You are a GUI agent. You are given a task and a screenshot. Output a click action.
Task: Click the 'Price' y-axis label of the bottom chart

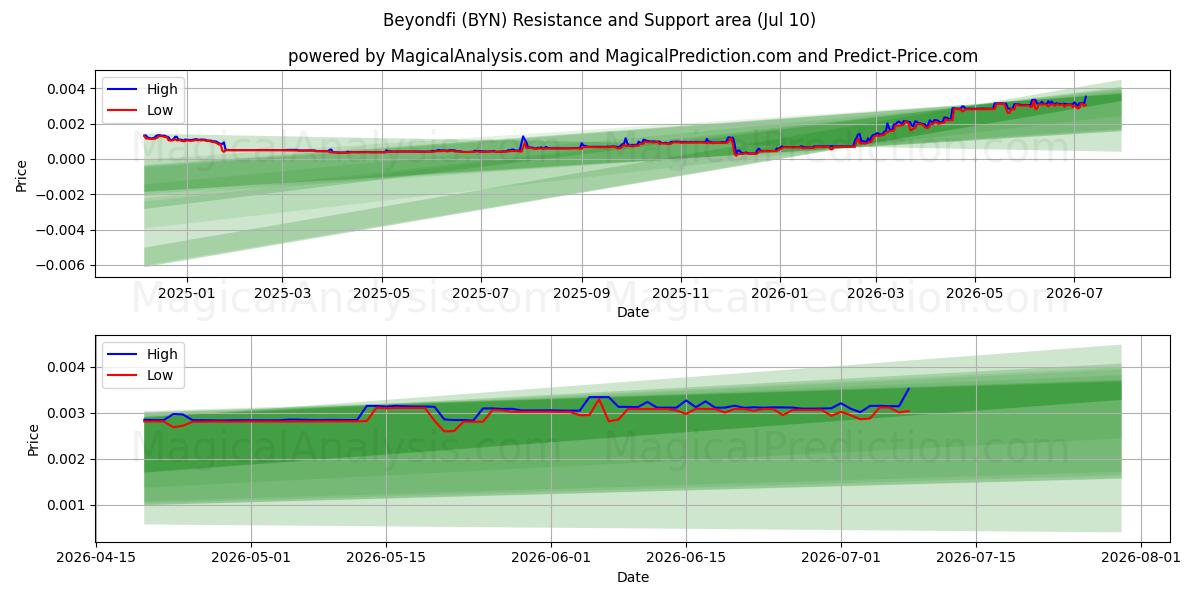(34, 439)
